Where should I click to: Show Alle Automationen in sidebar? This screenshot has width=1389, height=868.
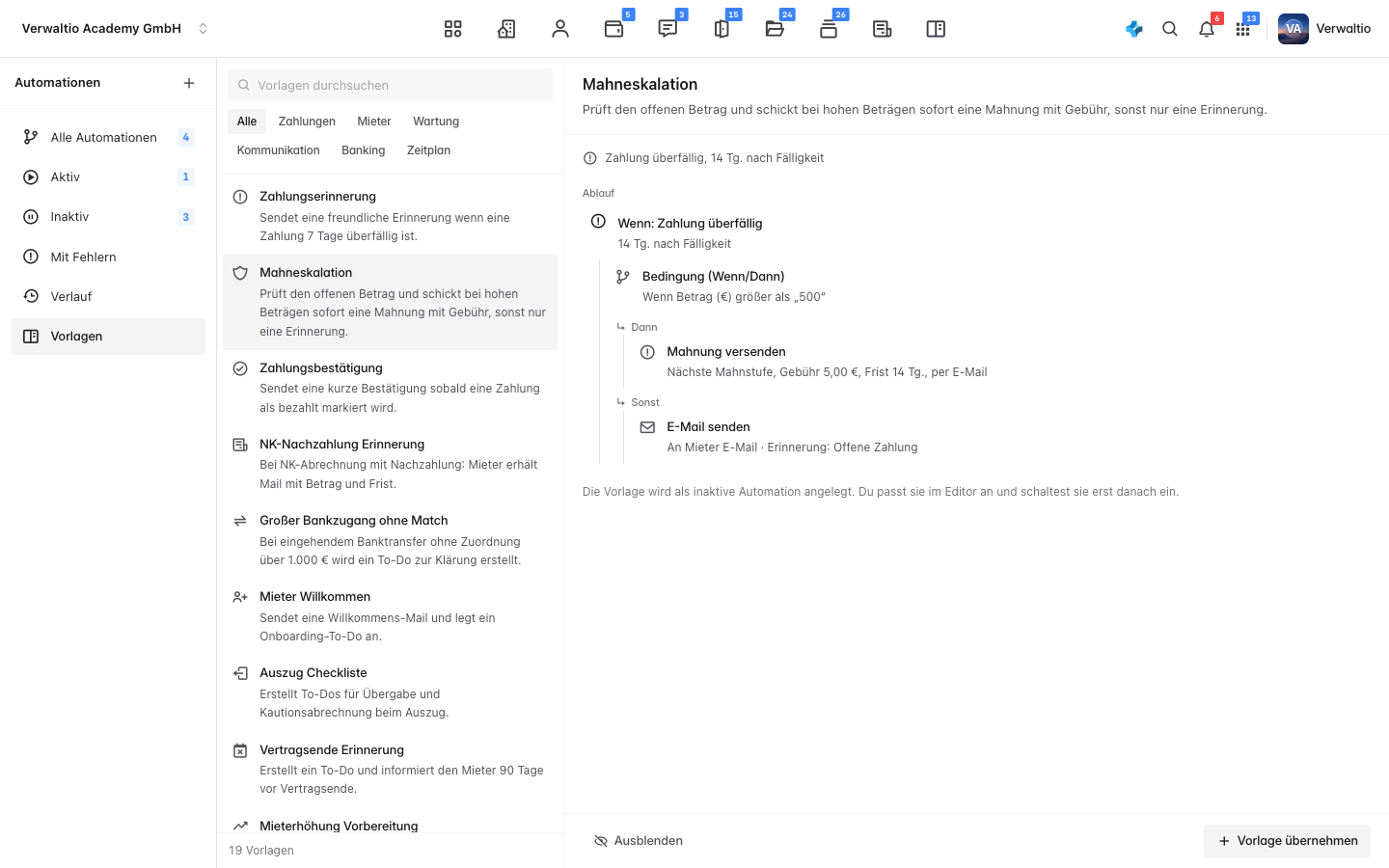[108, 137]
